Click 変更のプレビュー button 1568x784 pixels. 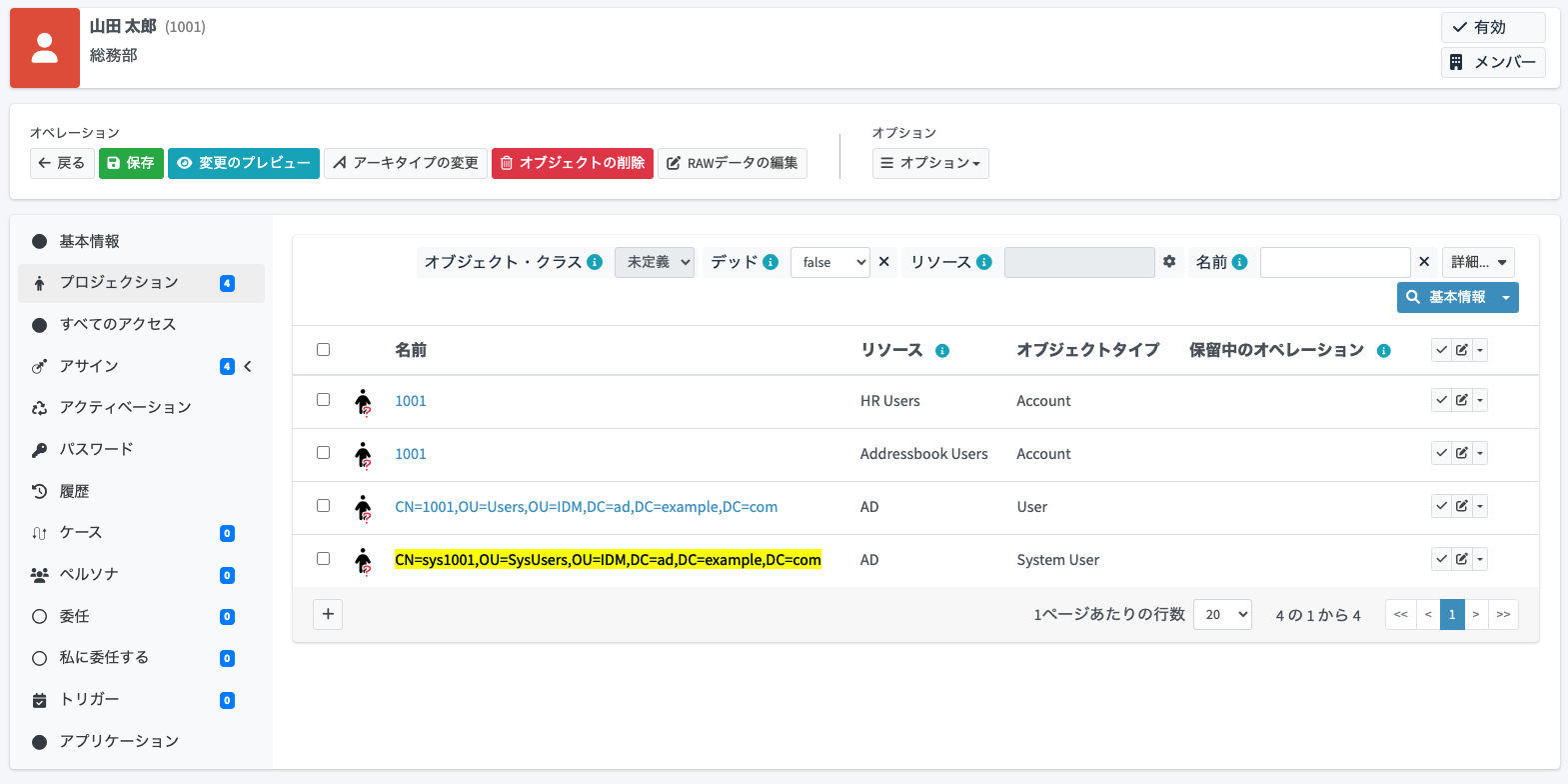point(244,163)
